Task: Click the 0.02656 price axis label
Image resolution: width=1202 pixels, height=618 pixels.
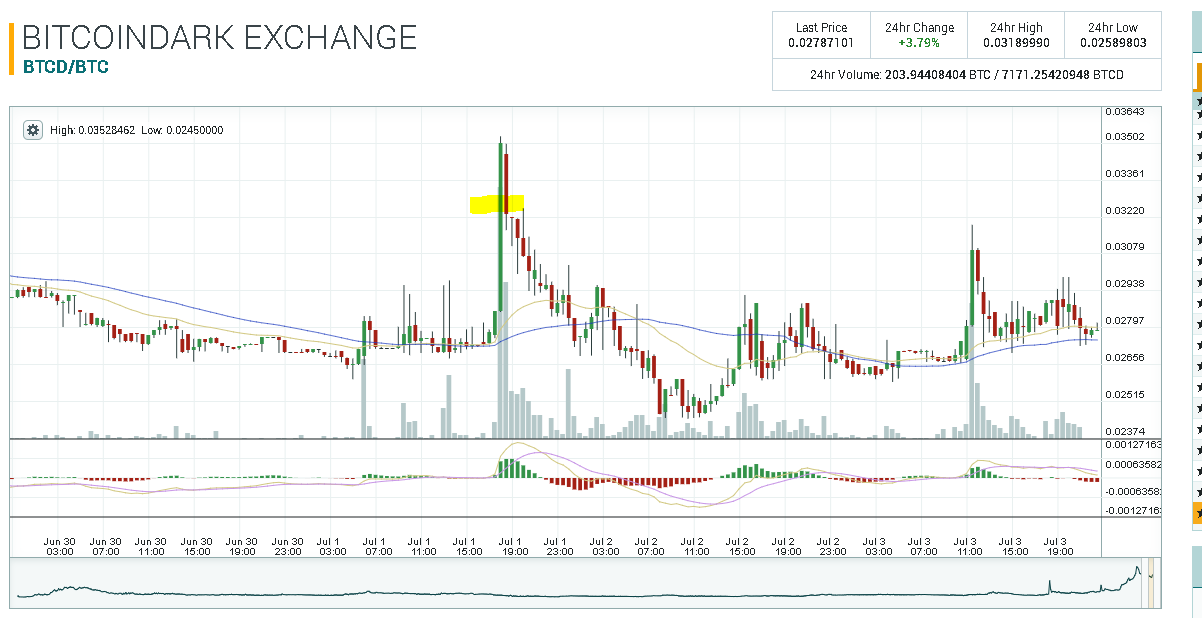Action: click(x=1124, y=357)
